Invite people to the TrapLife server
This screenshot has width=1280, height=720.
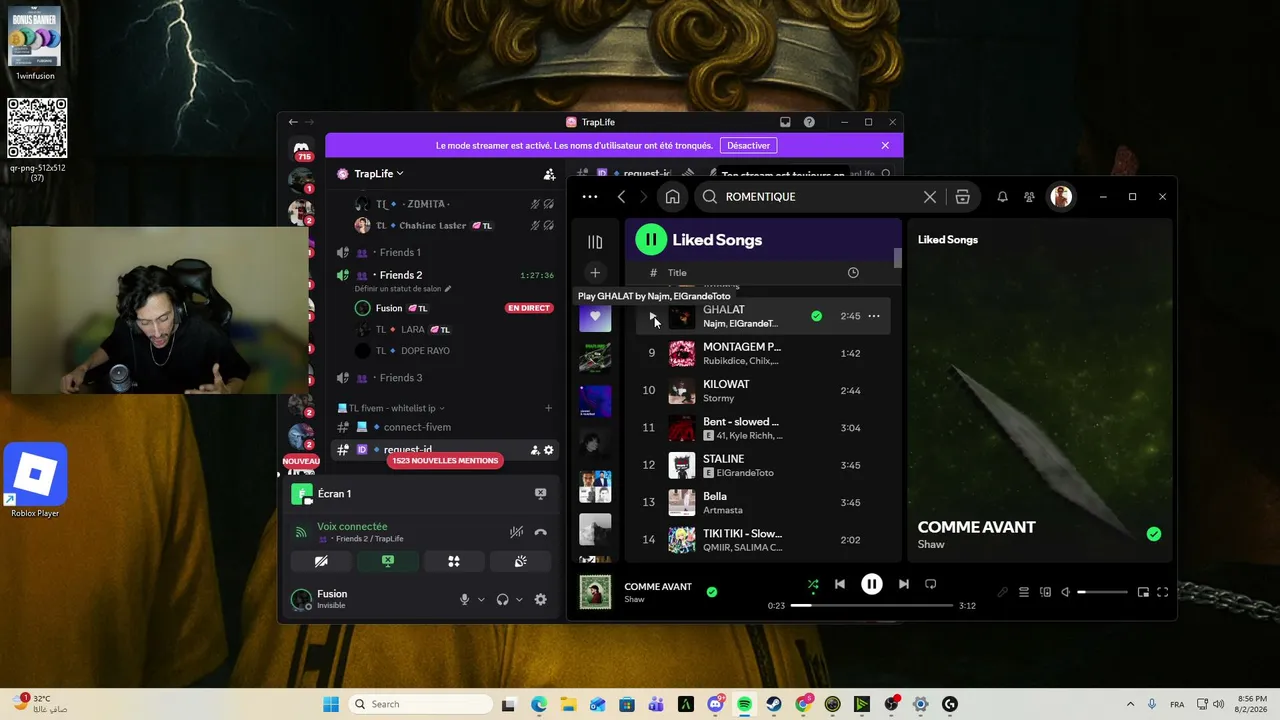(x=549, y=174)
